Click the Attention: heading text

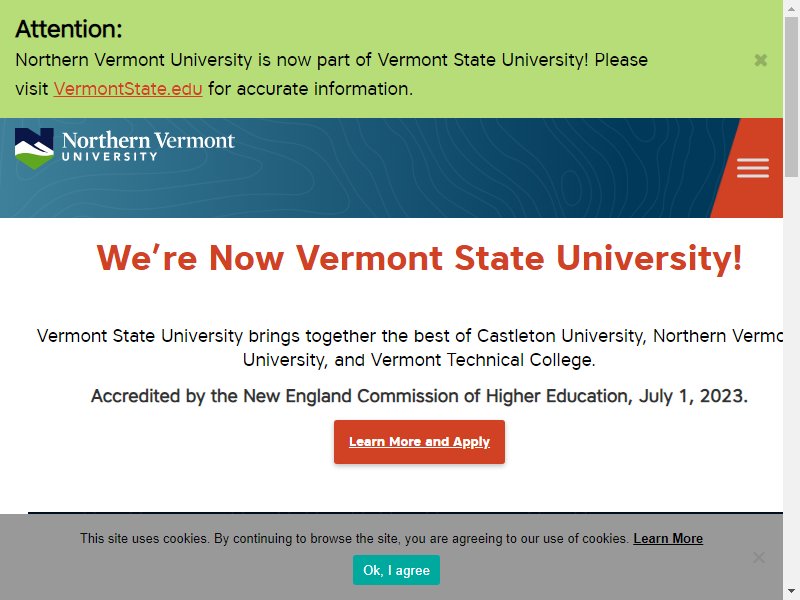(69, 29)
